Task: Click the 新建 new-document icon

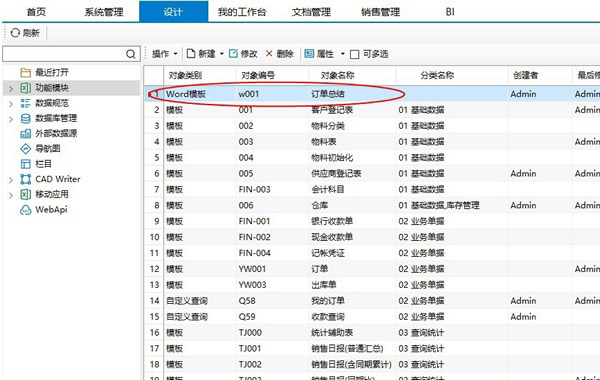Action: coord(191,54)
